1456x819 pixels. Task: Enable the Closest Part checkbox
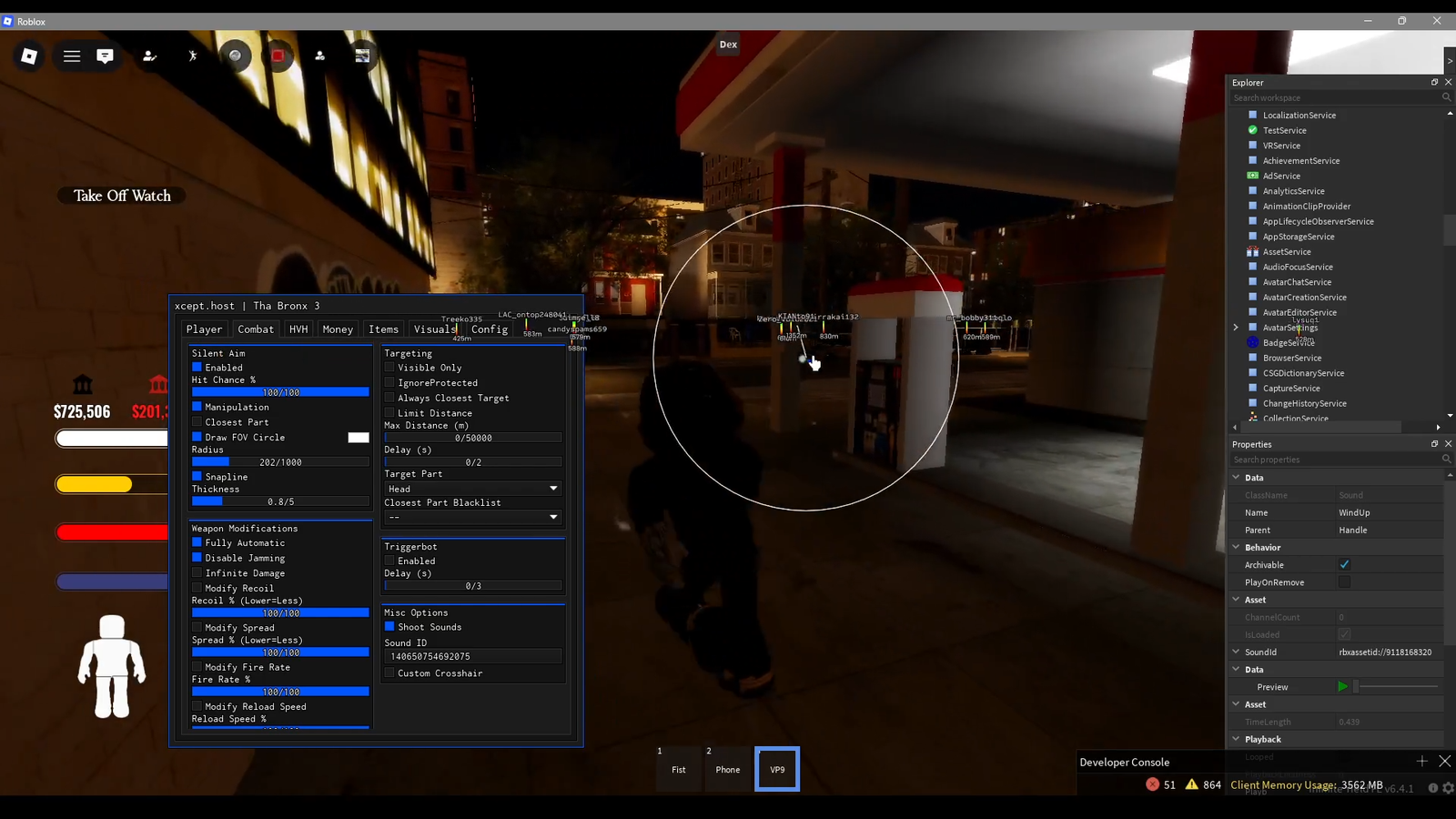point(197,421)
